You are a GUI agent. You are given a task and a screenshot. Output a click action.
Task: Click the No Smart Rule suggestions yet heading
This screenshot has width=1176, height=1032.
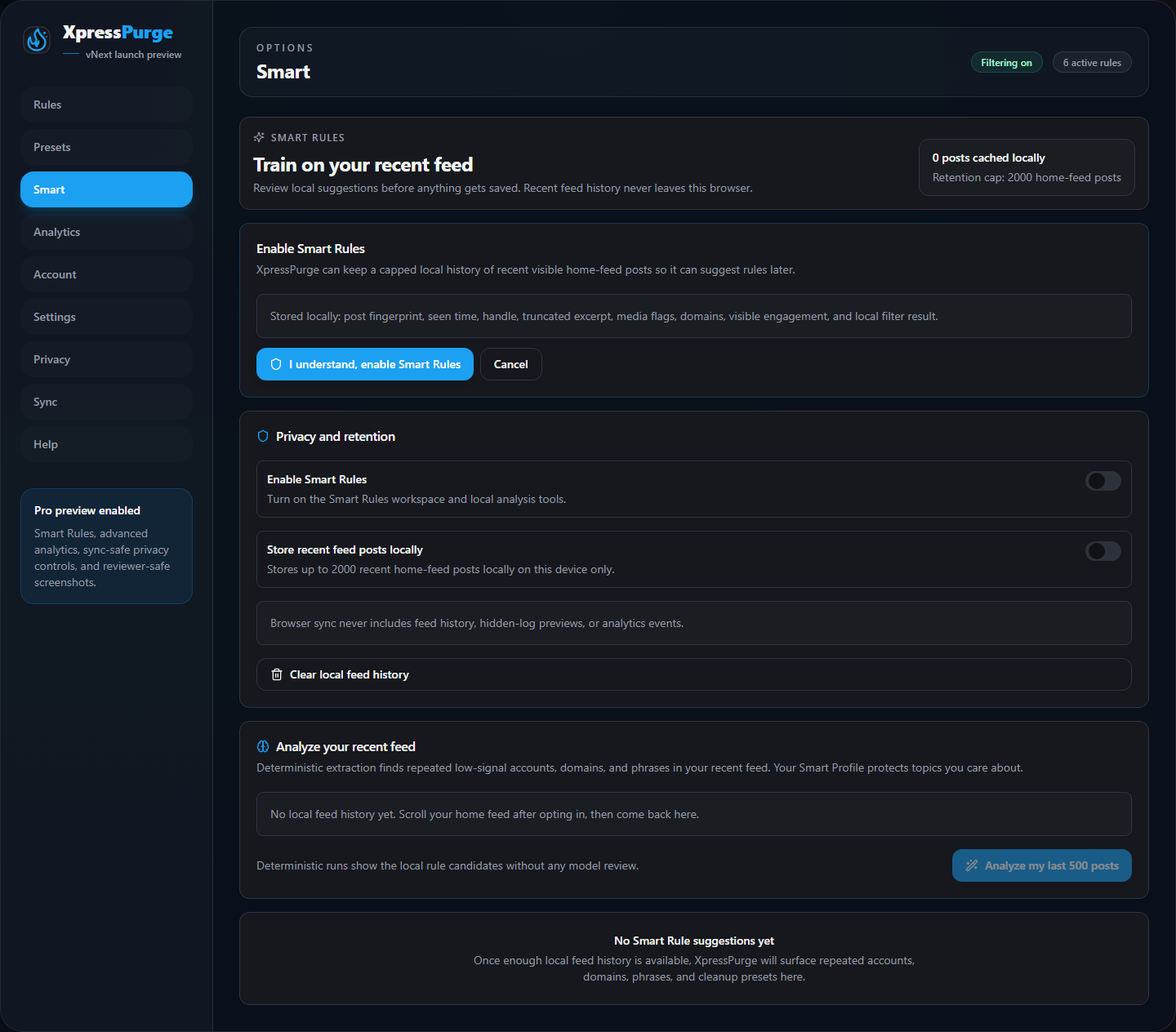[694, 941]
